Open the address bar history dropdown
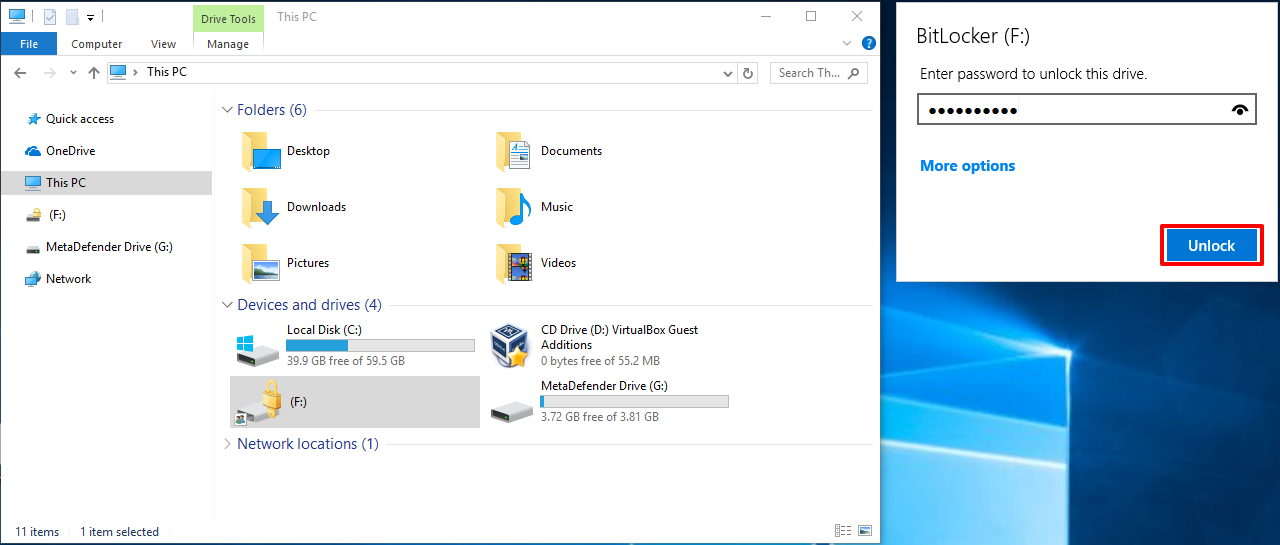This screenshot has width=1280, height=545. tap(728, 73)
